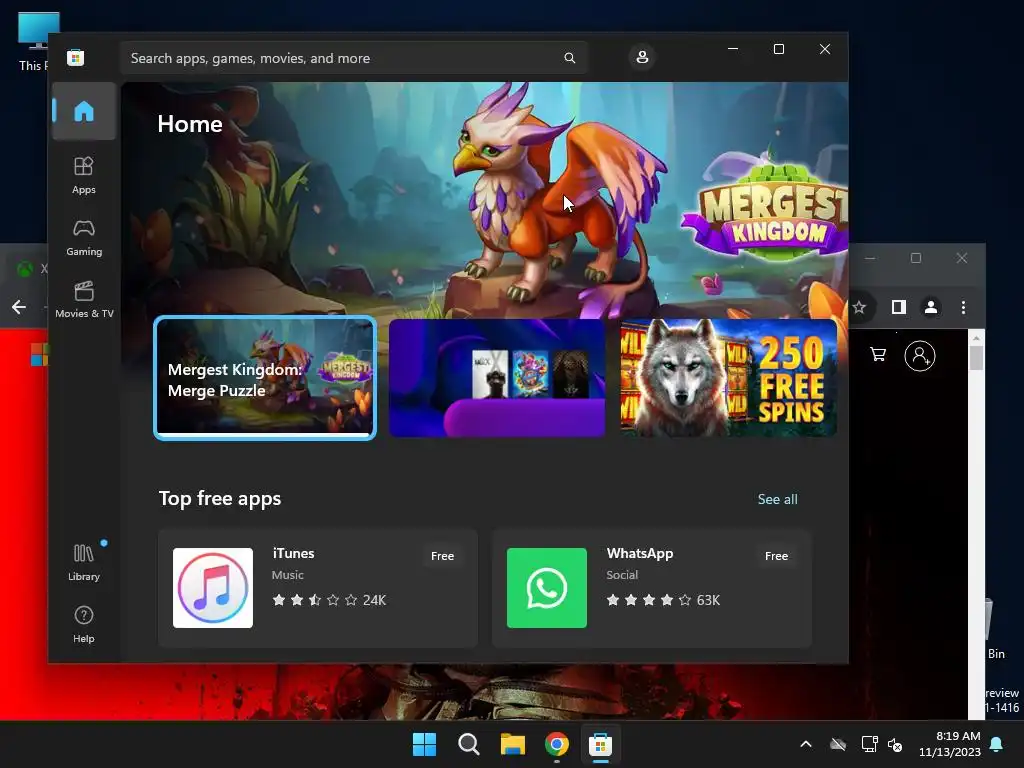Click the Top free apps heading
1024x768 pixels.
click(x=220, y=498)
